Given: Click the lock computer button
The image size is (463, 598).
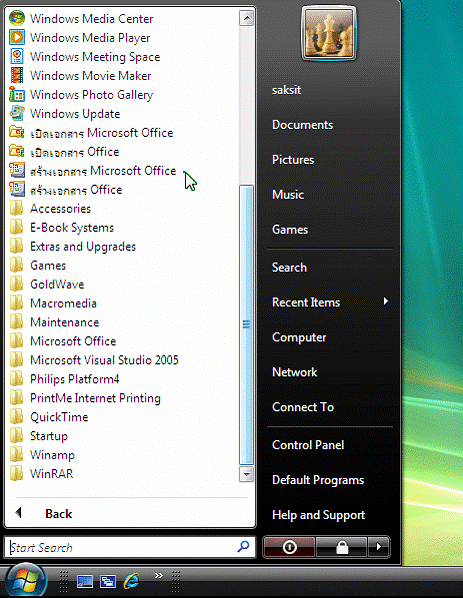Looking at the screenshot, I should [342, 547].
